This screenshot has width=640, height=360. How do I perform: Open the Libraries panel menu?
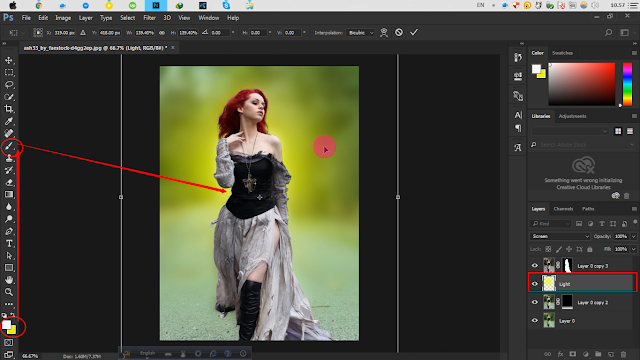tap(634, 116)
